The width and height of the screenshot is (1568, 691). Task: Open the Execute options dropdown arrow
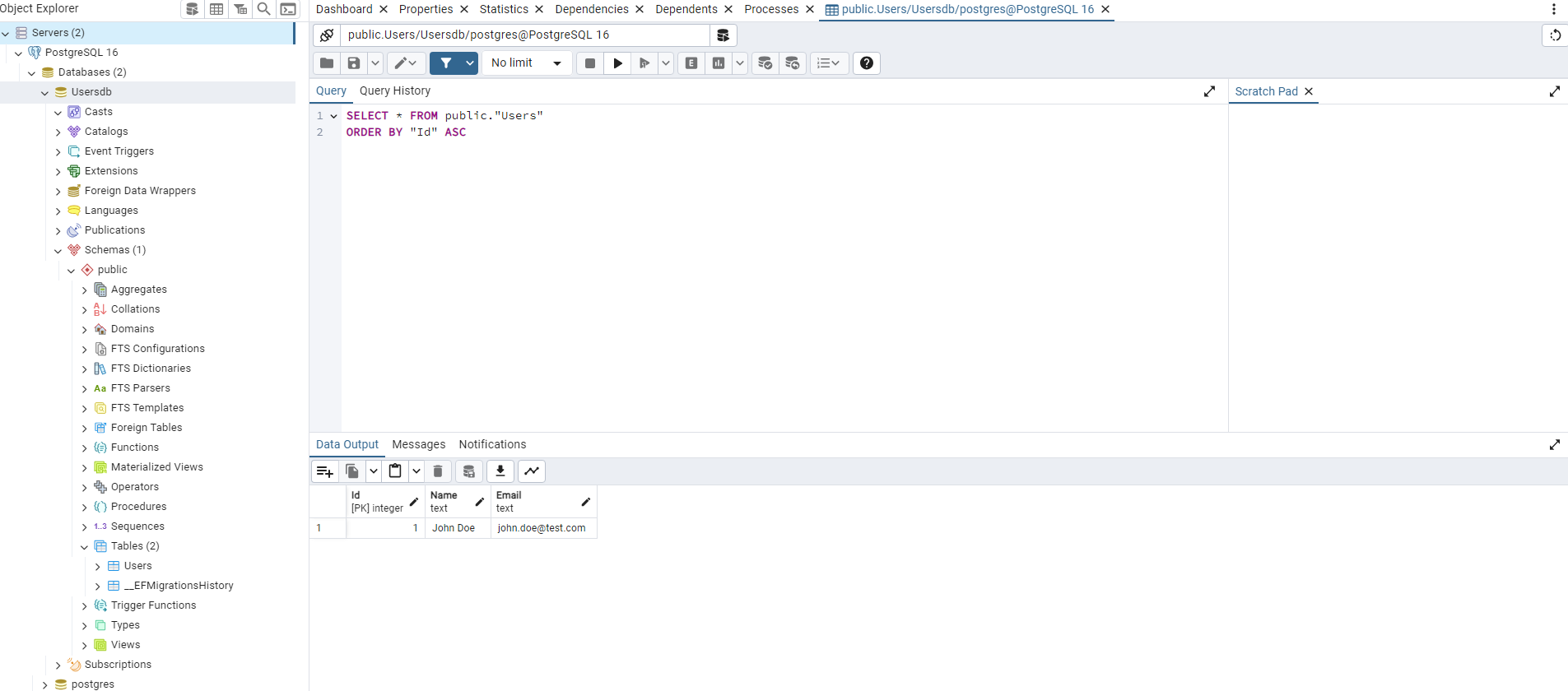click(x=666, y=63)
